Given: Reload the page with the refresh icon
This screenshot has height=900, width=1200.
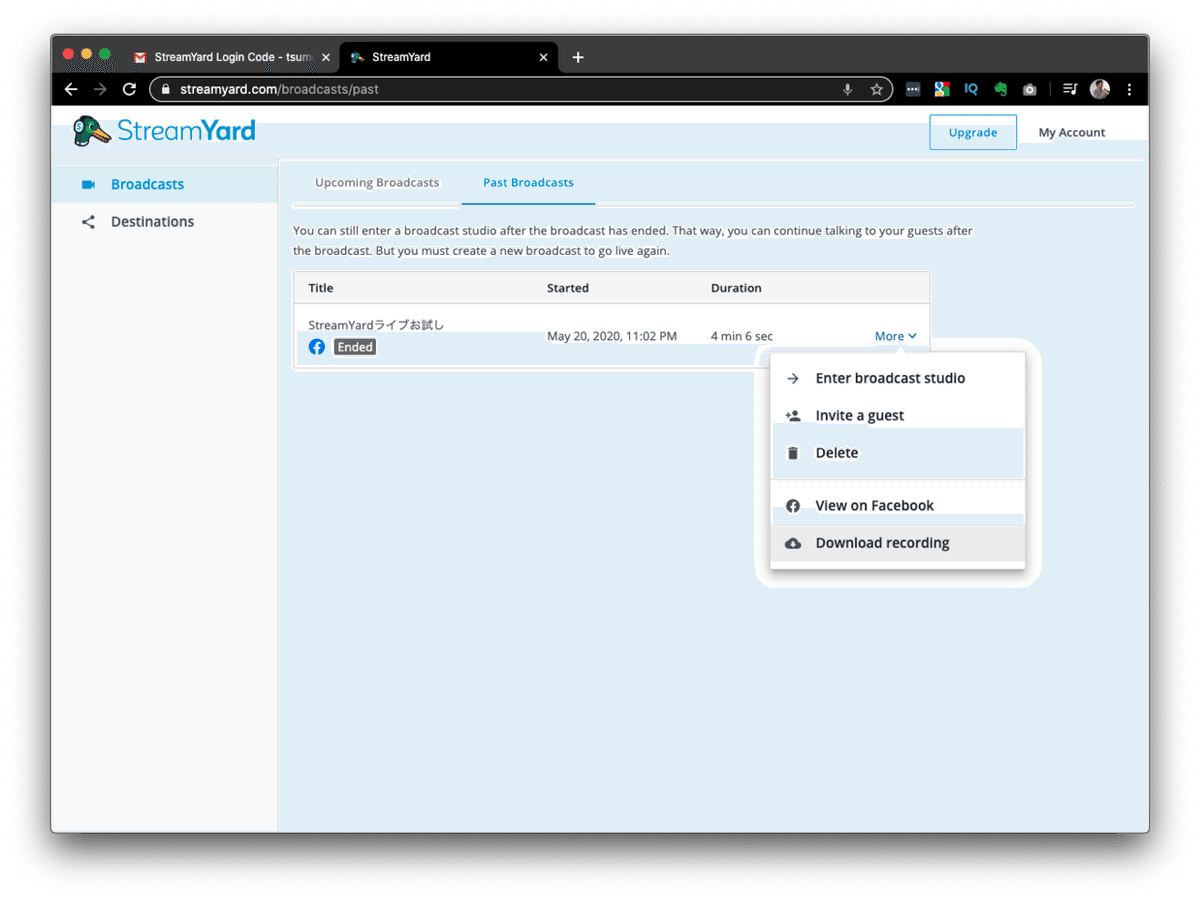Looking at the screenshot, I should 129,89.
